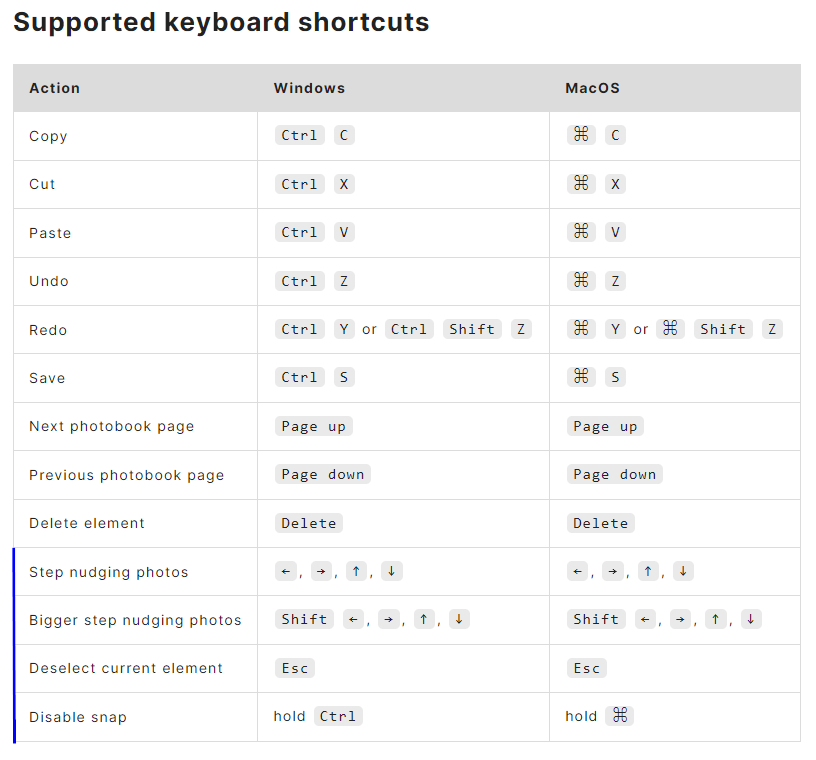Click the Windows Delete key label

pyautogui.click(x=309, y=523)
